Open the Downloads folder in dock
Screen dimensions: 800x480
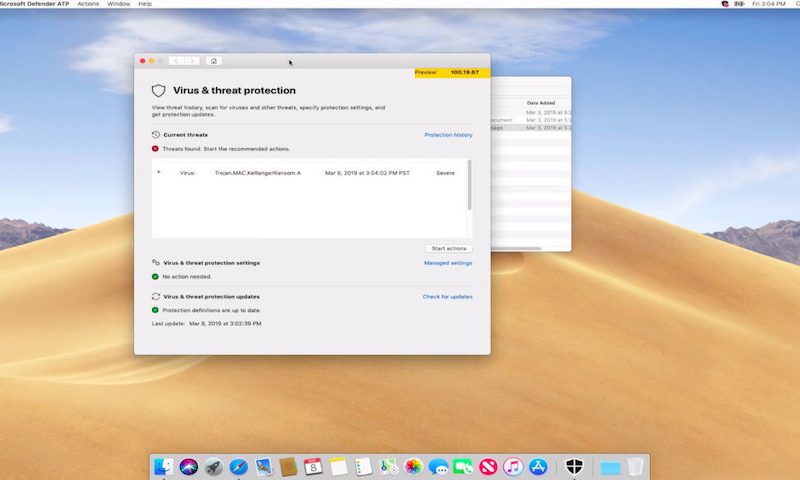[x=610, y=466]
